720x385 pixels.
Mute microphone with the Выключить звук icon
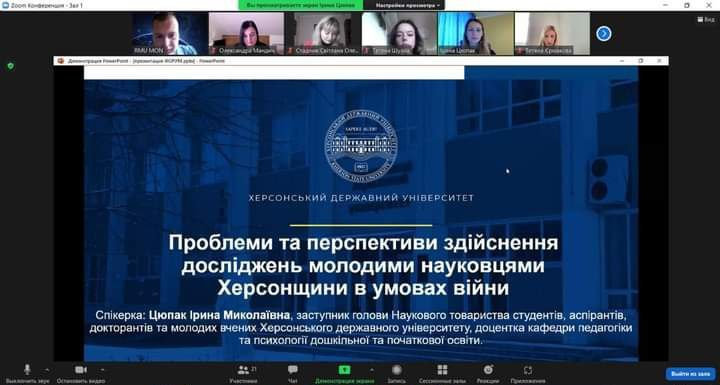coord(27,370)
